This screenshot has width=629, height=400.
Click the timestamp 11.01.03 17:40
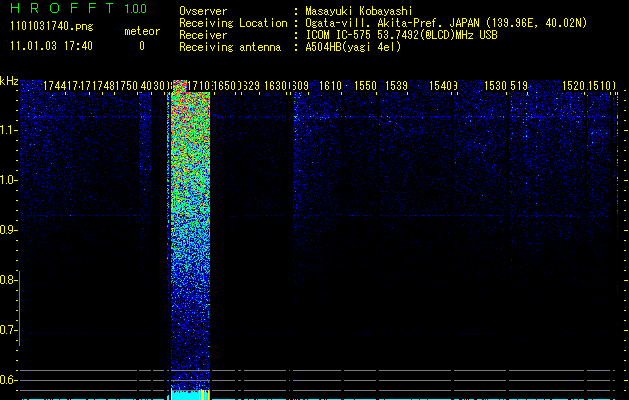[51, 46]
